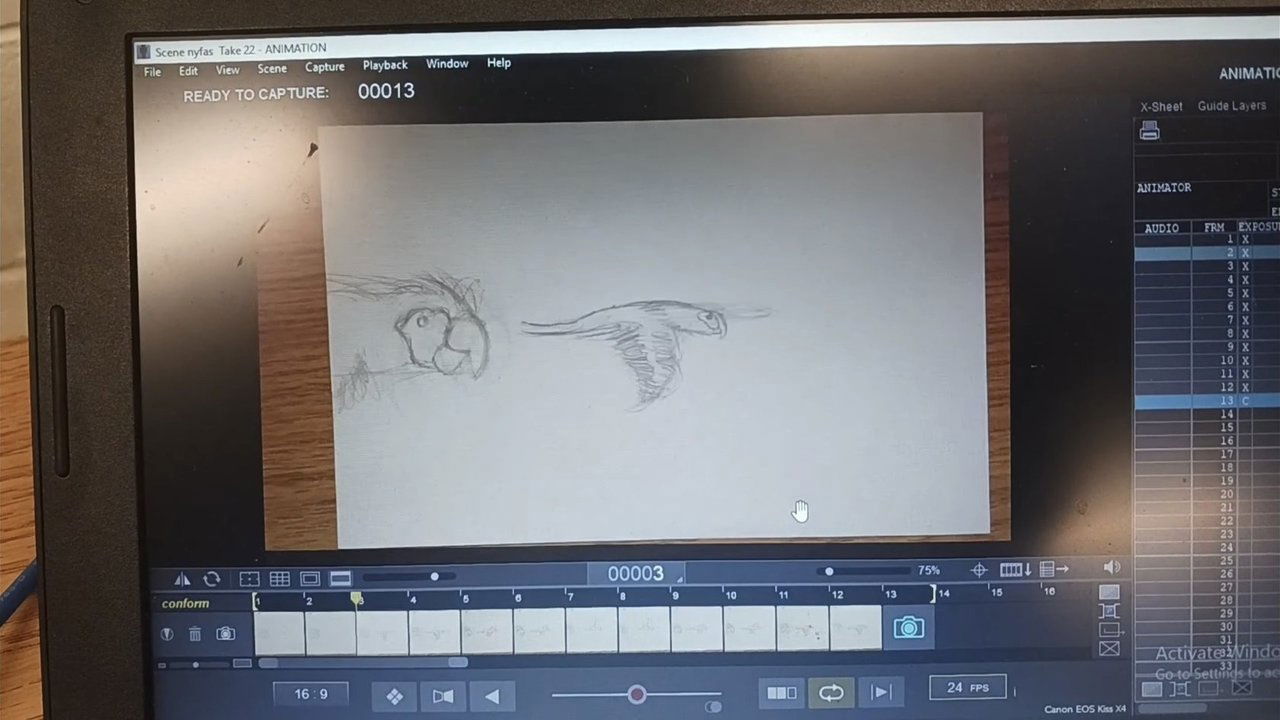This screenshot has height=720, width=1280.
Task: Select frame 5 thumbnail in timeline
Action: 487,631
